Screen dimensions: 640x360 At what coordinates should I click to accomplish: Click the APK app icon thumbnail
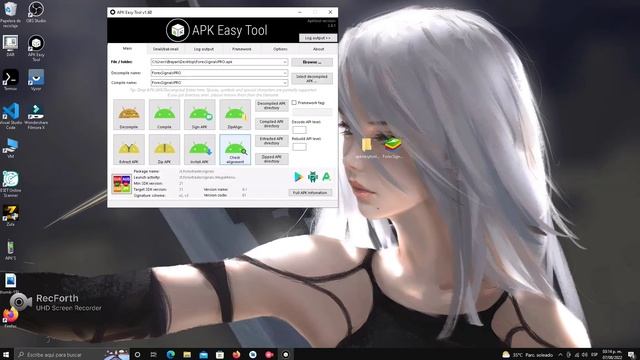tap(121, 184)
